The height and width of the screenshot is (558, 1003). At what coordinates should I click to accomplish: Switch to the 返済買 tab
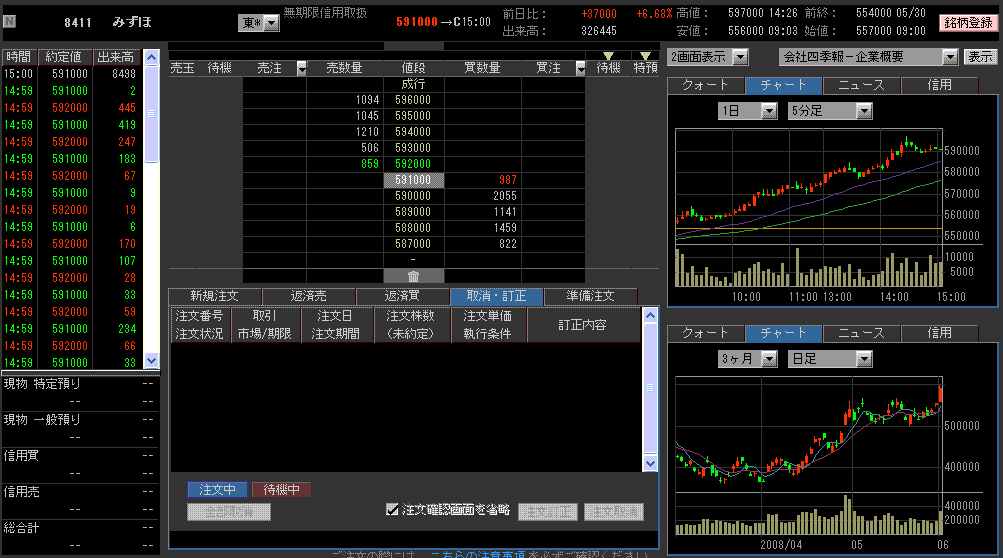(x=402, y=296)
